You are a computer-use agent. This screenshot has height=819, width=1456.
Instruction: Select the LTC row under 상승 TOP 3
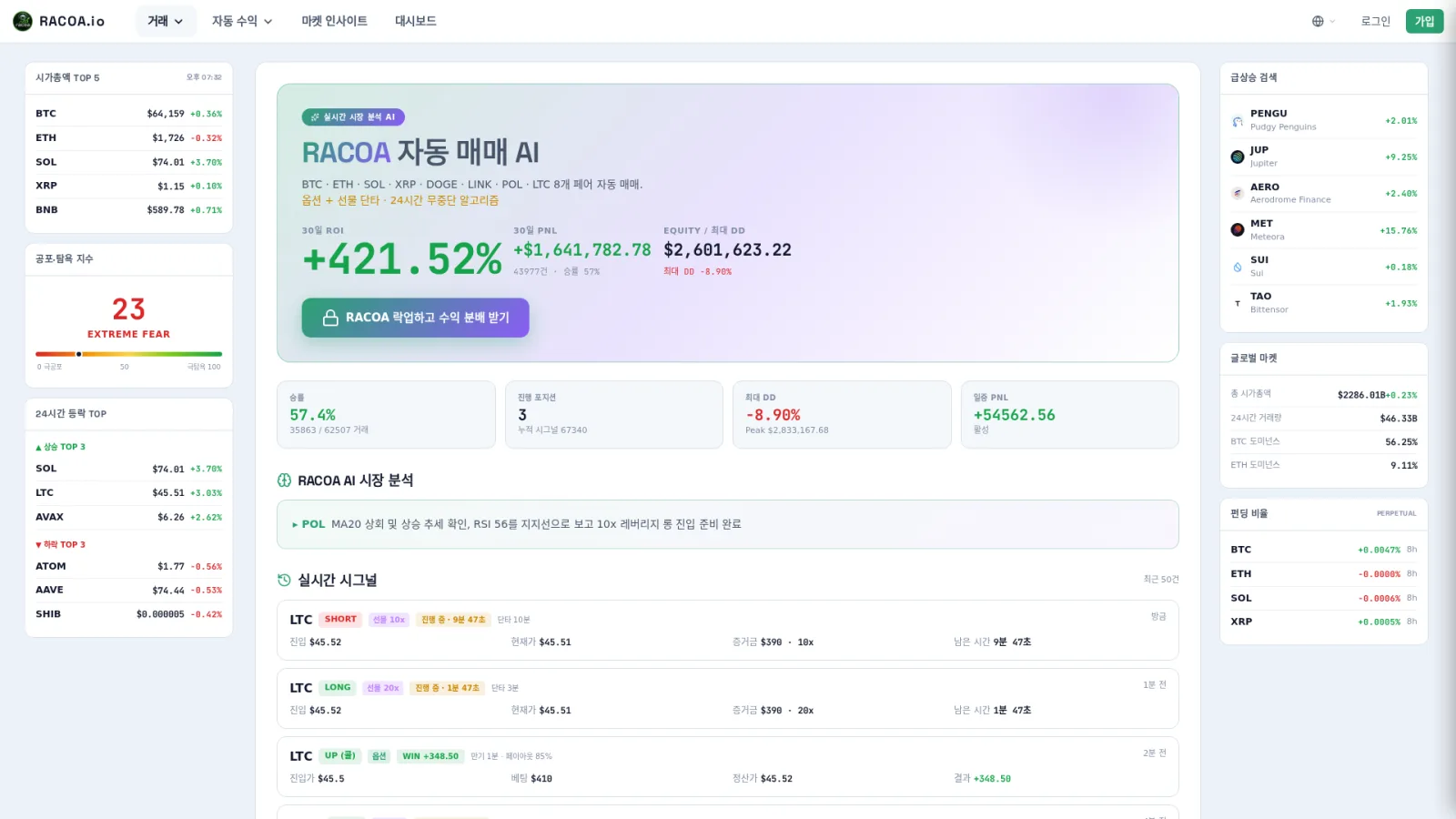pyautogui.click(x=128, y=493)
